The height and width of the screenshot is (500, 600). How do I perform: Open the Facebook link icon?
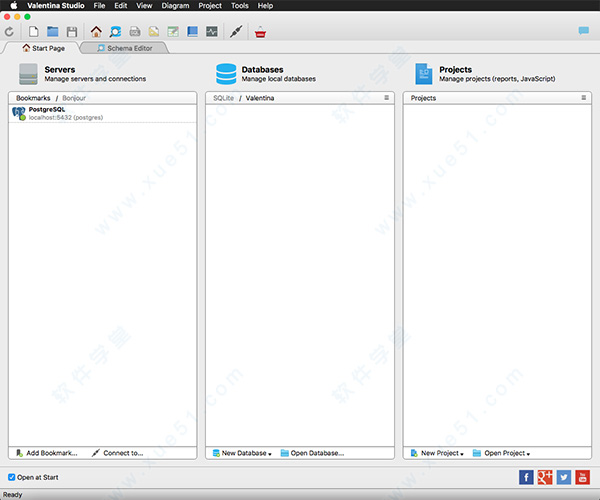526,477
